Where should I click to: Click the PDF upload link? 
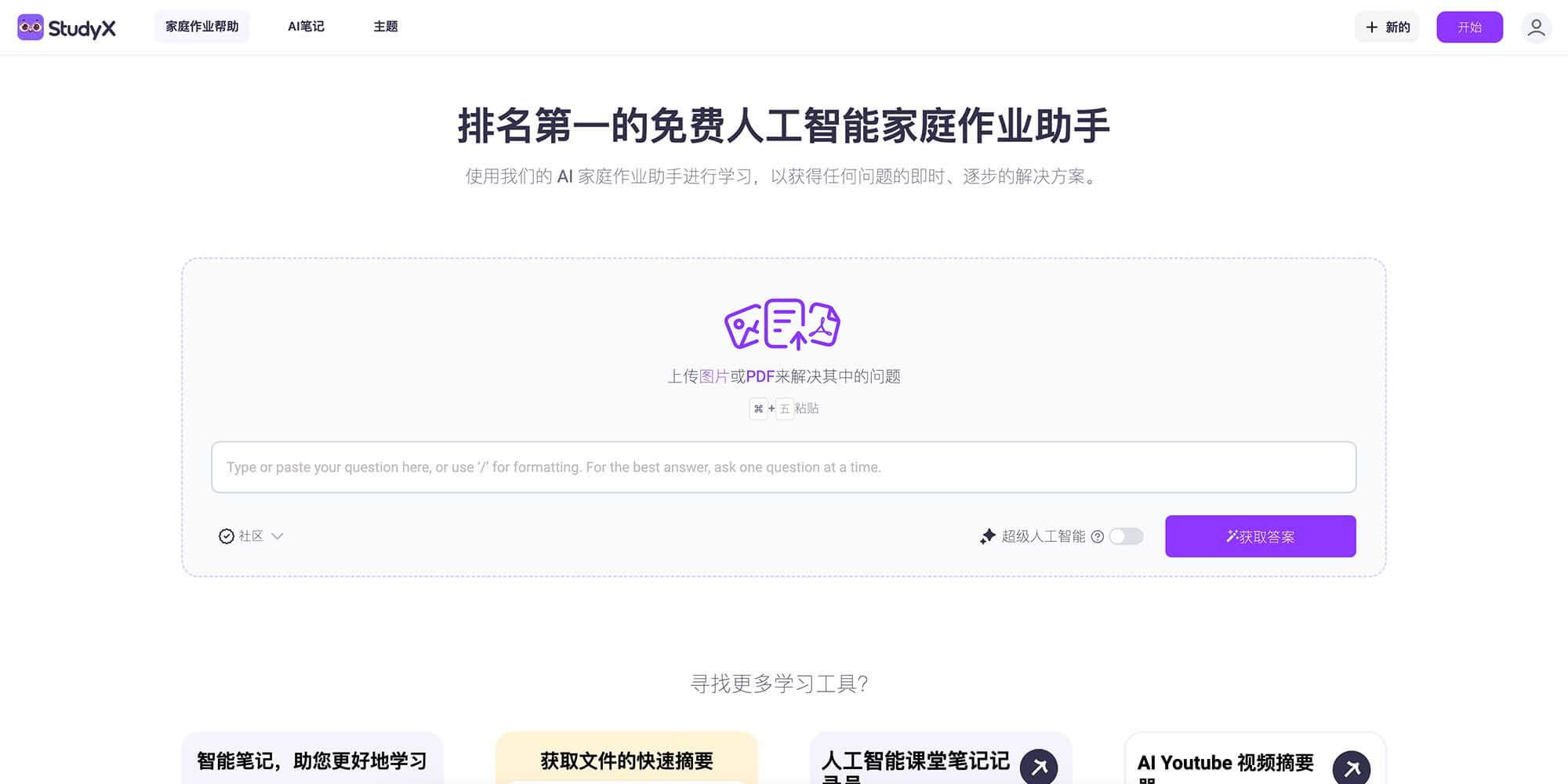click(760, 376)
